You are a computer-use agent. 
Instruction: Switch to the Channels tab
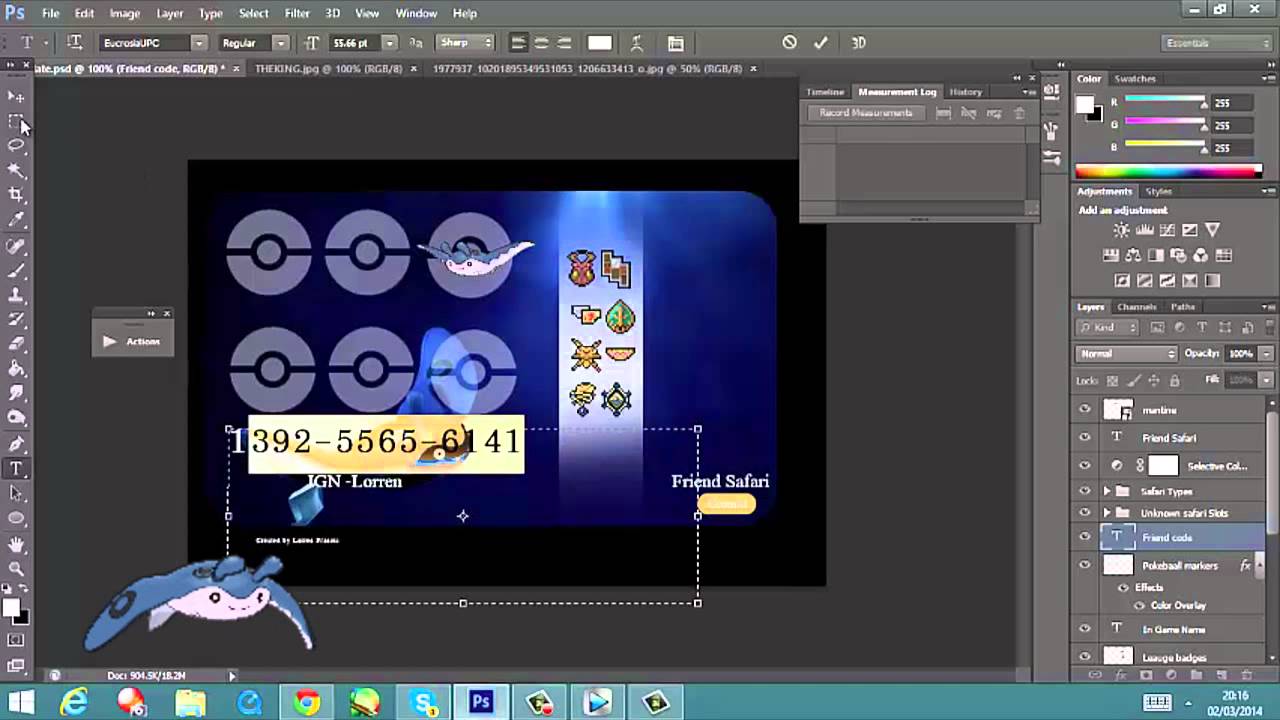click(x=1136, y=307)
